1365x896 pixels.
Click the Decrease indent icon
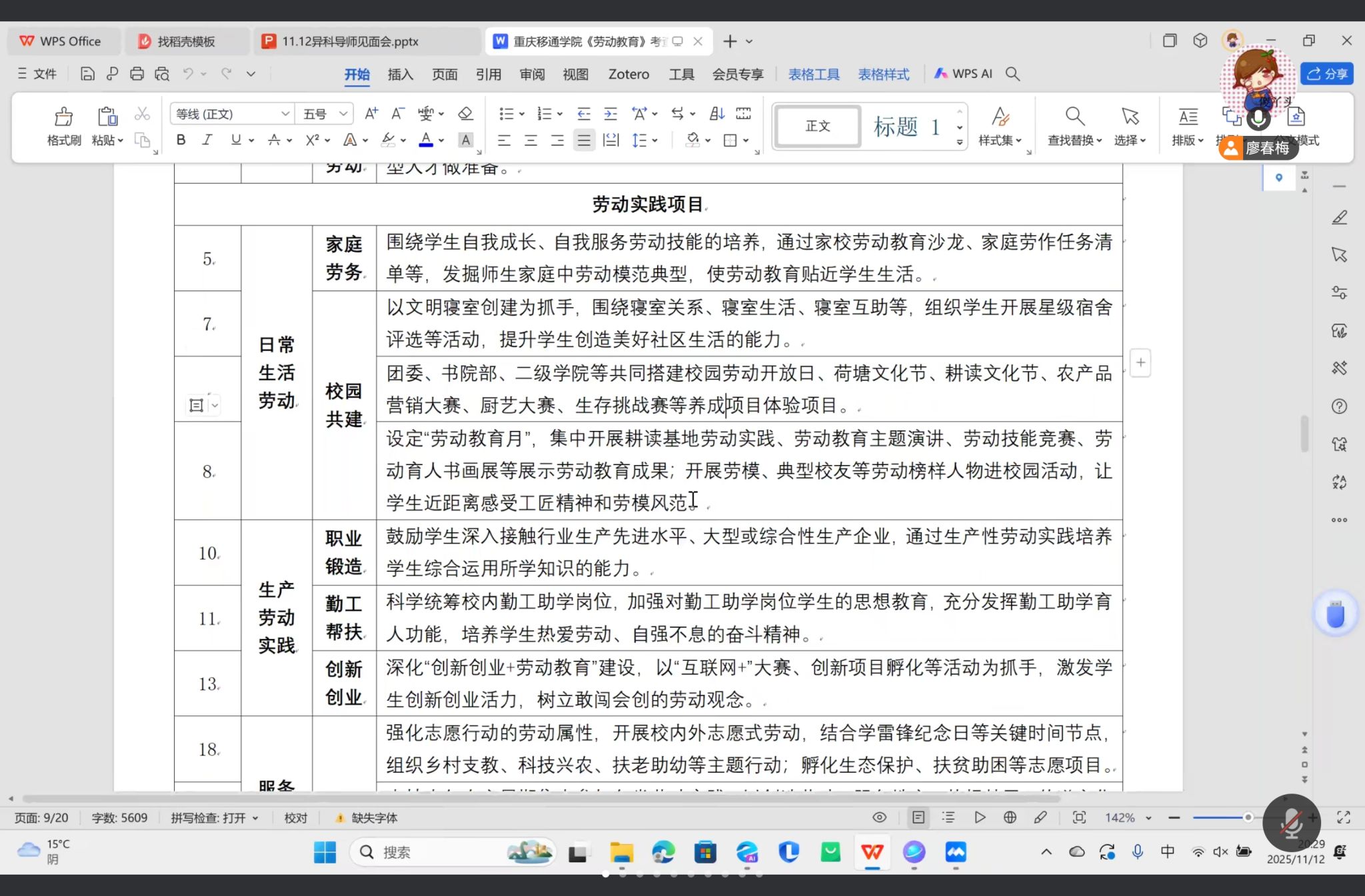(x=584, y=114)
